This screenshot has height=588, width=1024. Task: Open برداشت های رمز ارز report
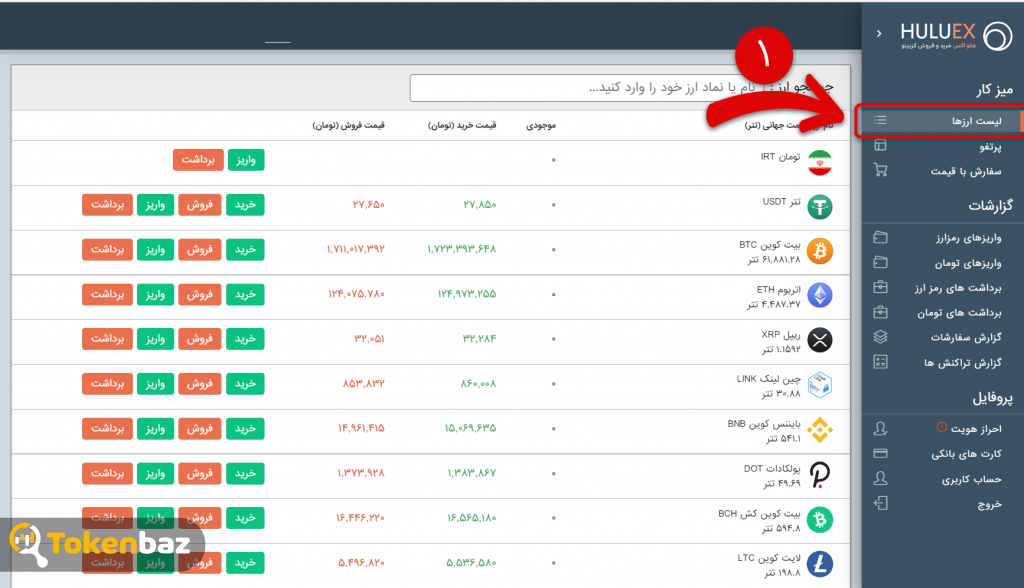957,288
